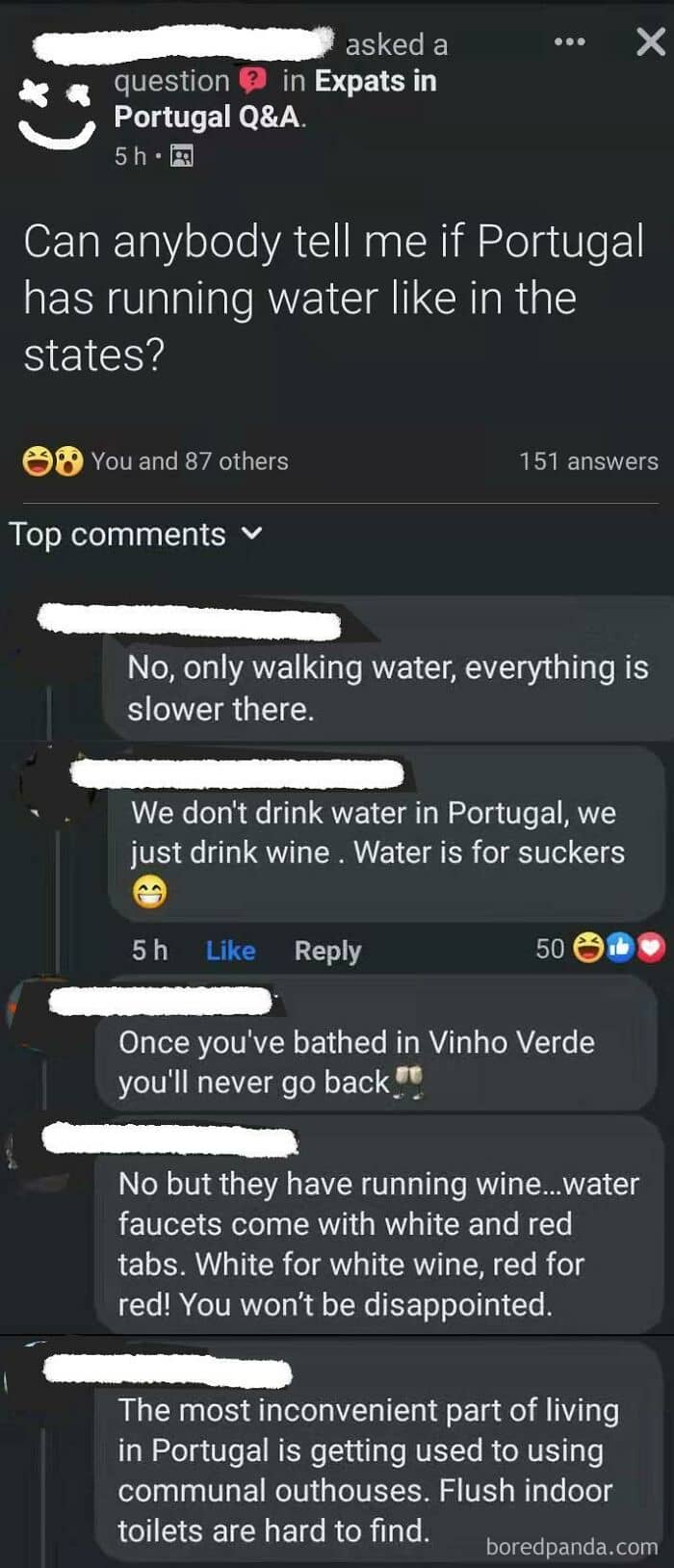Image resolution: width=674 pixels, height=1568 pixels.
Task: Click the heart reaction icon beside 50
Action: pyautogui.click(x=653, y=949)
